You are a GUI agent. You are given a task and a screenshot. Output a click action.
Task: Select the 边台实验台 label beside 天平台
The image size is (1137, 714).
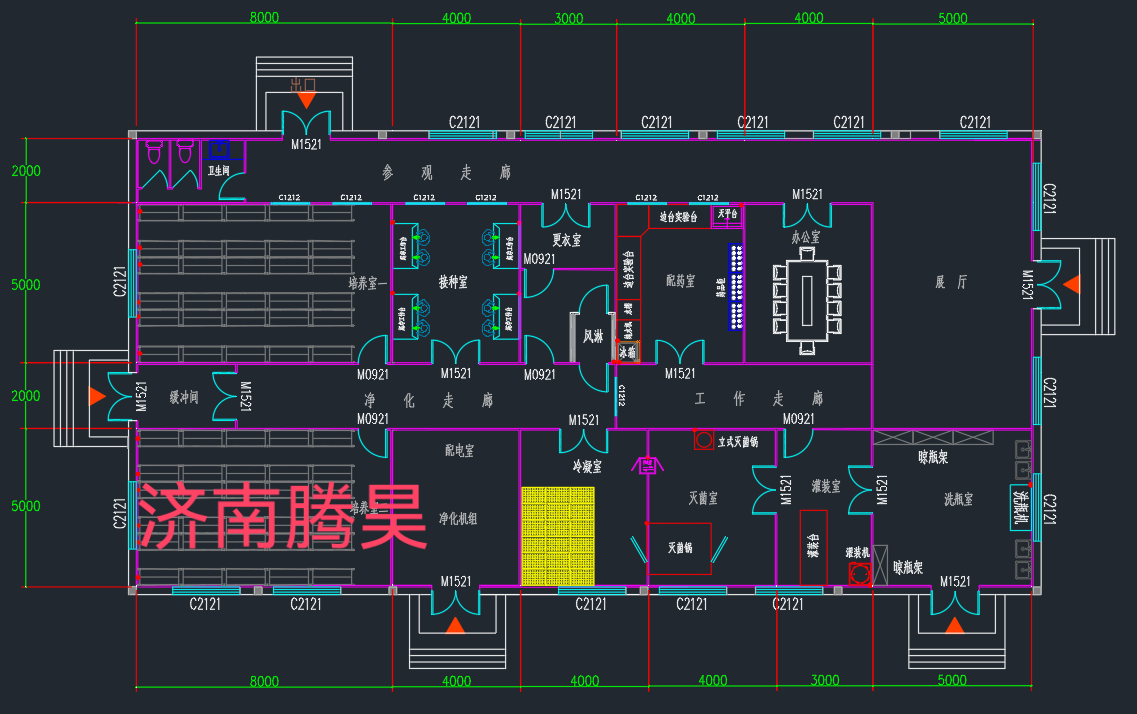pos(678,217)
